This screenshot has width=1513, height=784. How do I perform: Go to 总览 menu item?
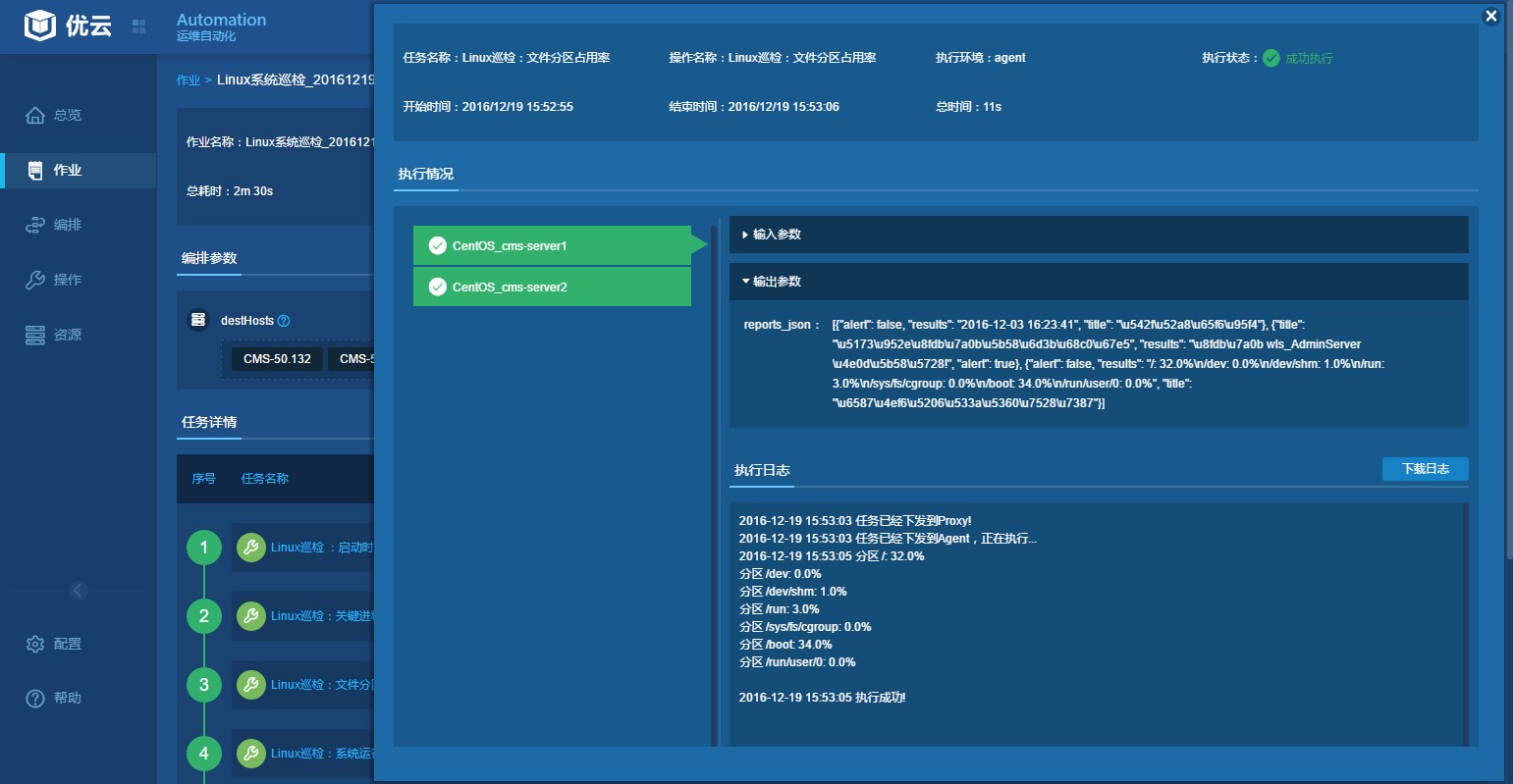(79, 115)
